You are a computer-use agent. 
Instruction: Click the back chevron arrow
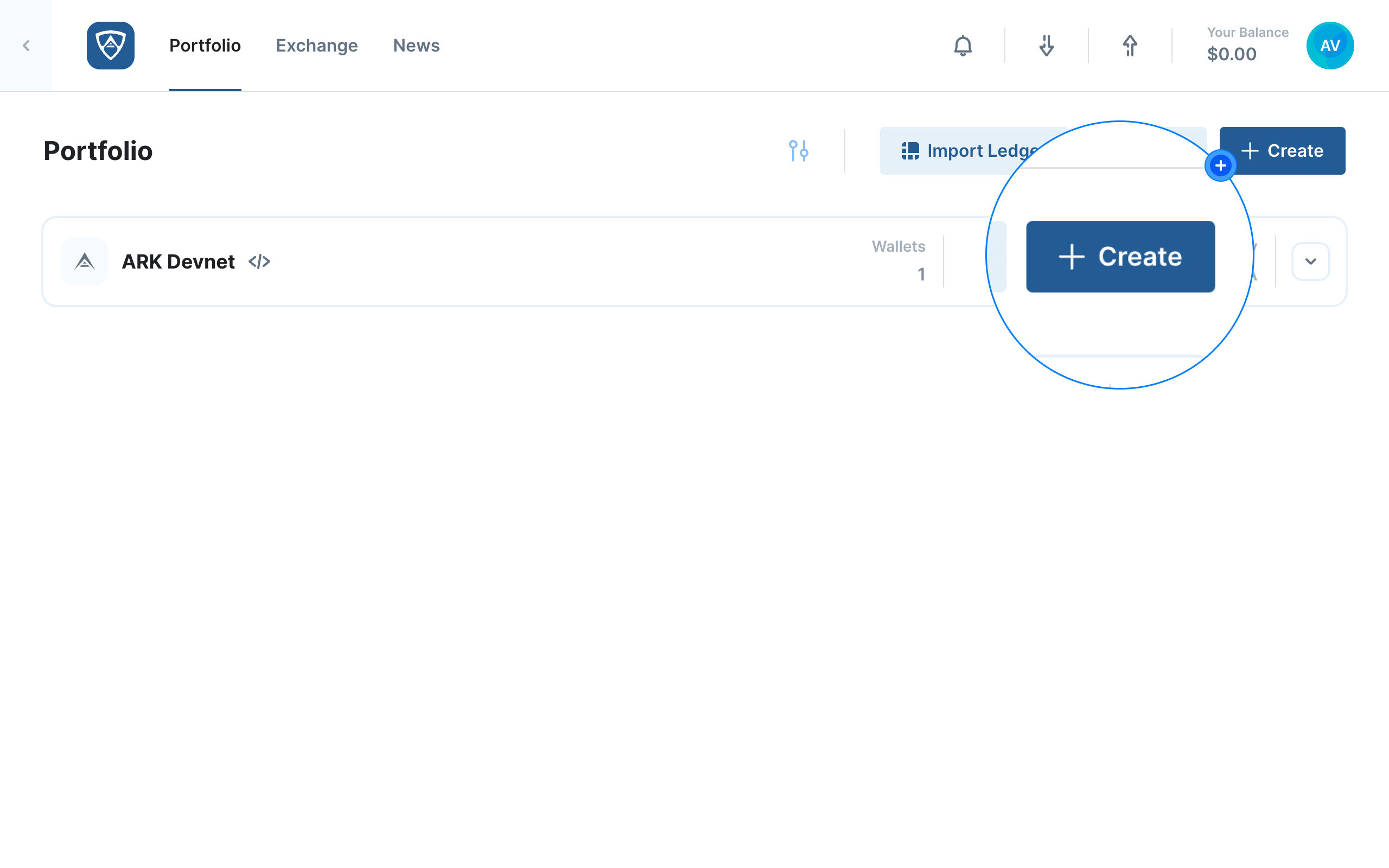(x=26, y=46)
